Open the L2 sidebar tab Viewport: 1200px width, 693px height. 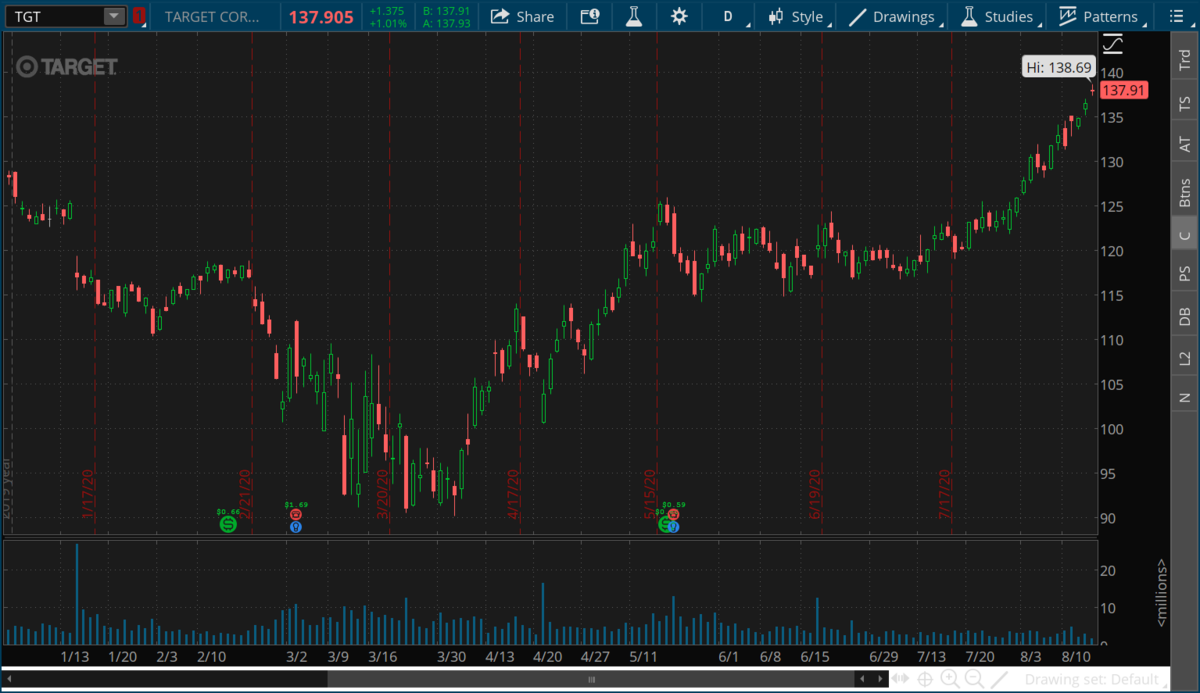[1185, 357]
